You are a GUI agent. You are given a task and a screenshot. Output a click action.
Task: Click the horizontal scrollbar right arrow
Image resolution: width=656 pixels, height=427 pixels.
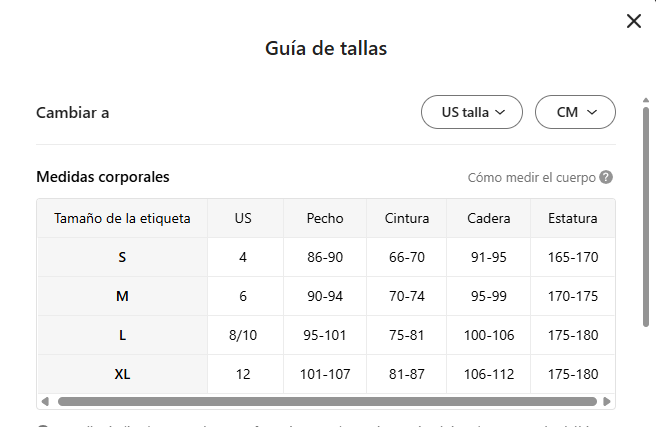click(x=608, y=402)
